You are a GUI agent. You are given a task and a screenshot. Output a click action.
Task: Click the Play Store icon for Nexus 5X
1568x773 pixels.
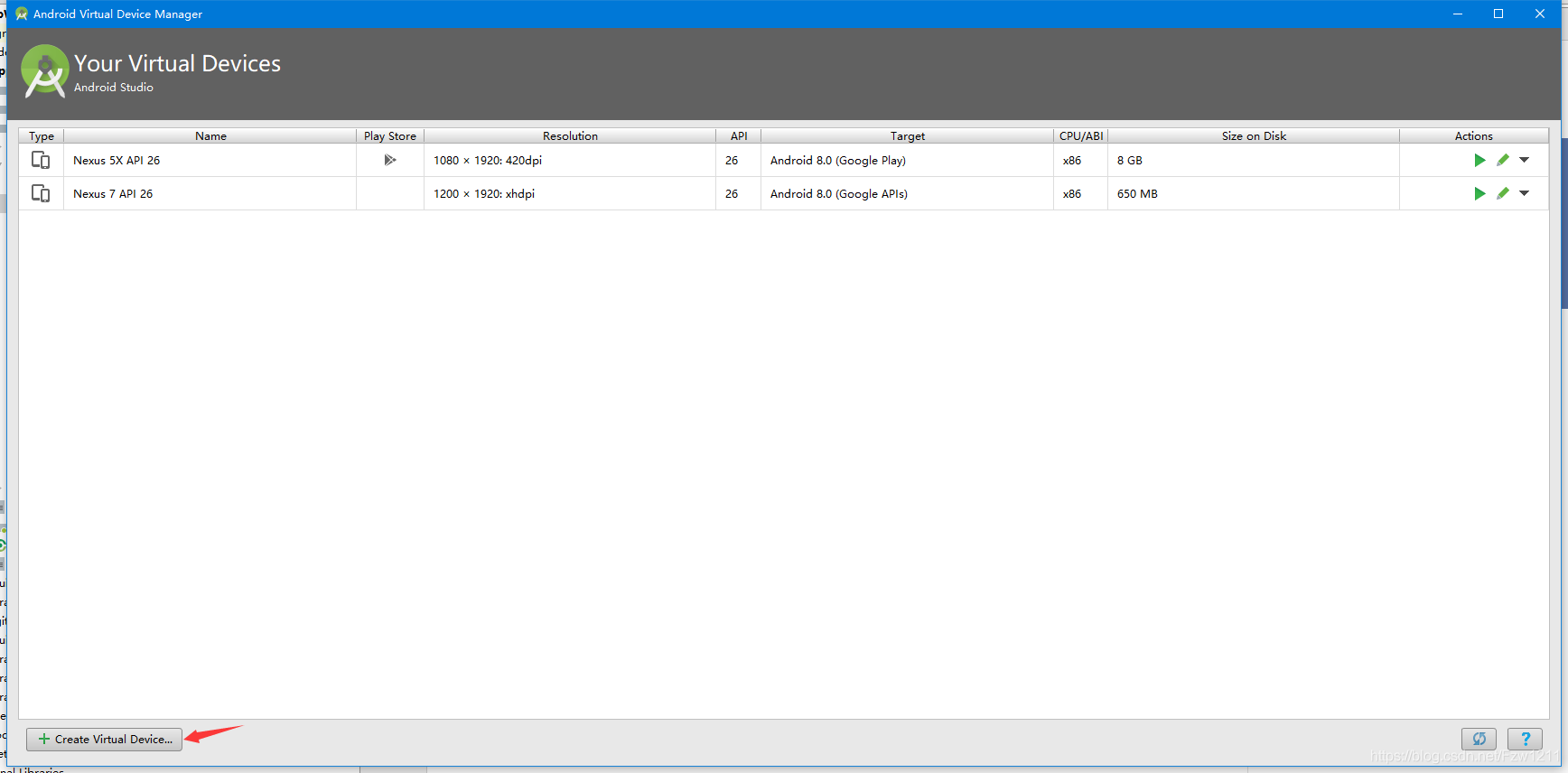[390, 161]
